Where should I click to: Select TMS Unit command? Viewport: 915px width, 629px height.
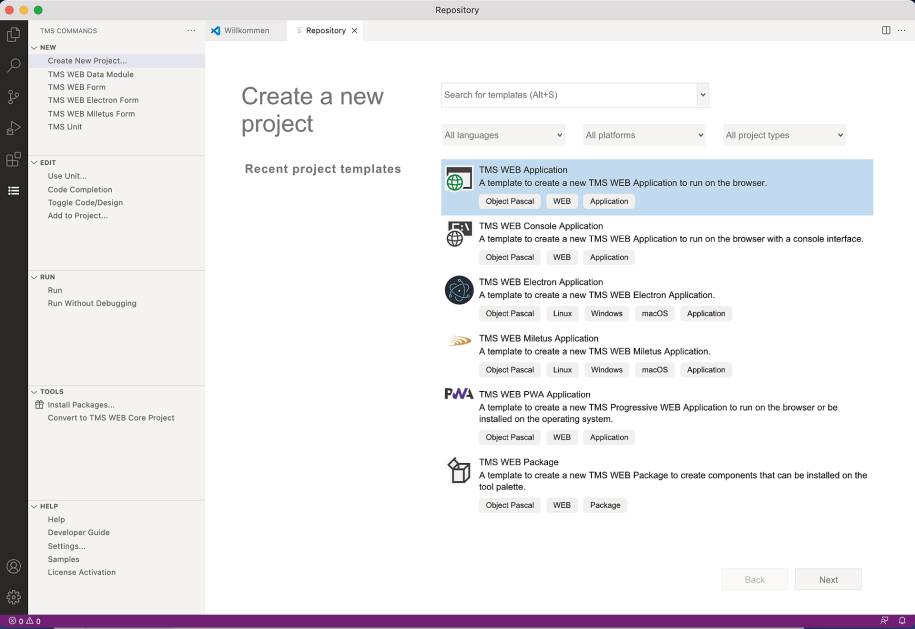[65, 127]
